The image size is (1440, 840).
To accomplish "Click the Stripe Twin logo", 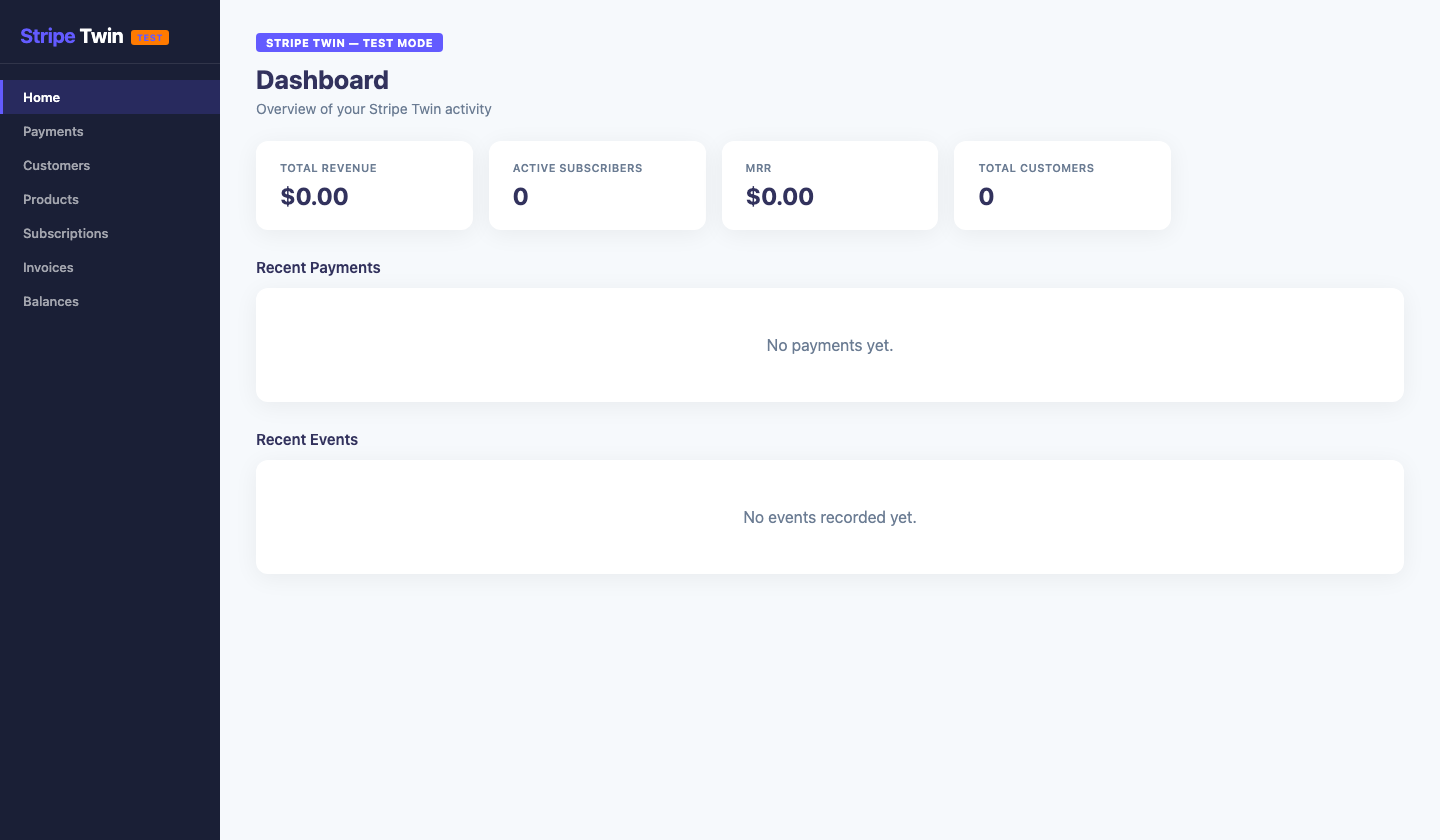I will point(72,36).
